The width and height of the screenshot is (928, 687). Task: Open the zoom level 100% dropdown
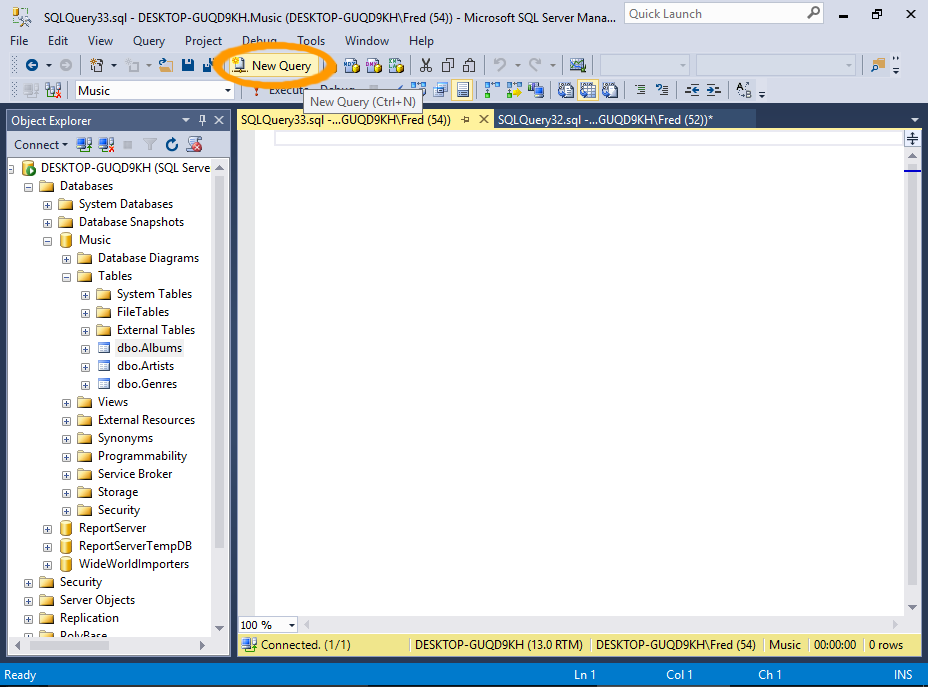point(291,625)
